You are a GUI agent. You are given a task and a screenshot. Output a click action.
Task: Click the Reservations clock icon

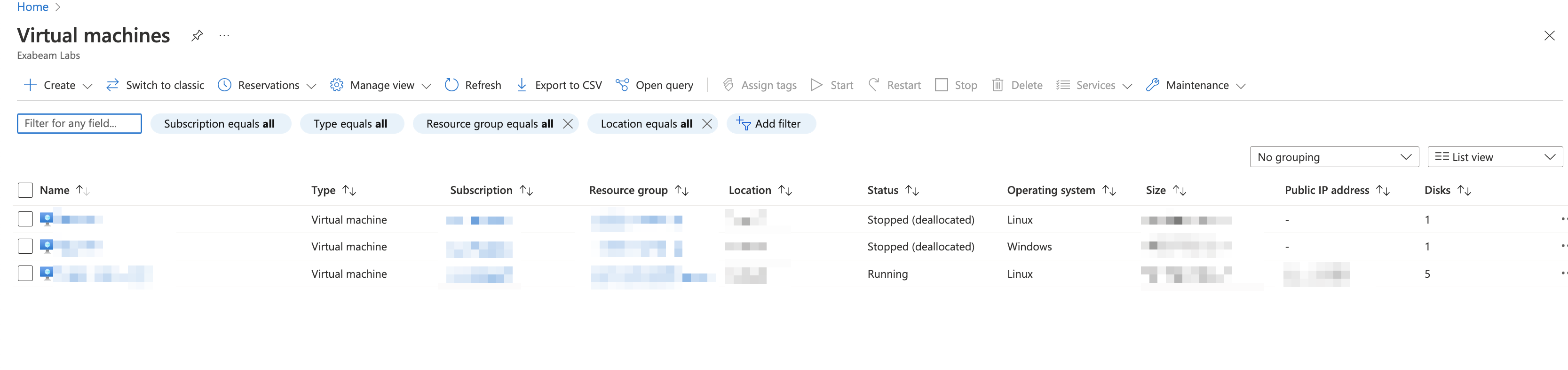(225, 85)
